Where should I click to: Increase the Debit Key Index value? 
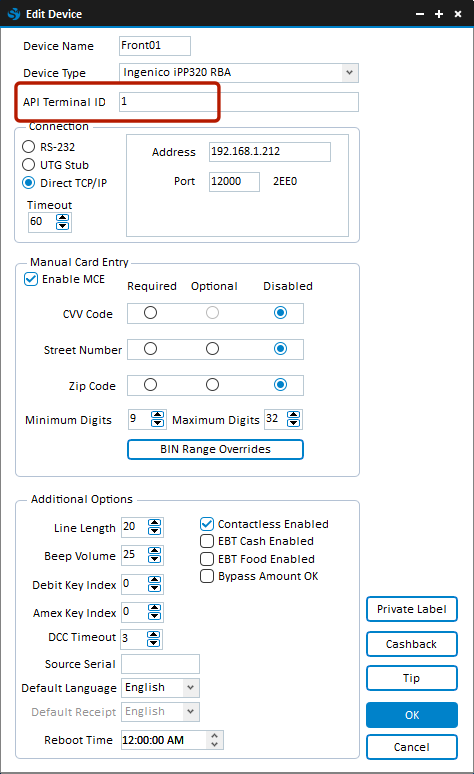[x=155, y=580]
